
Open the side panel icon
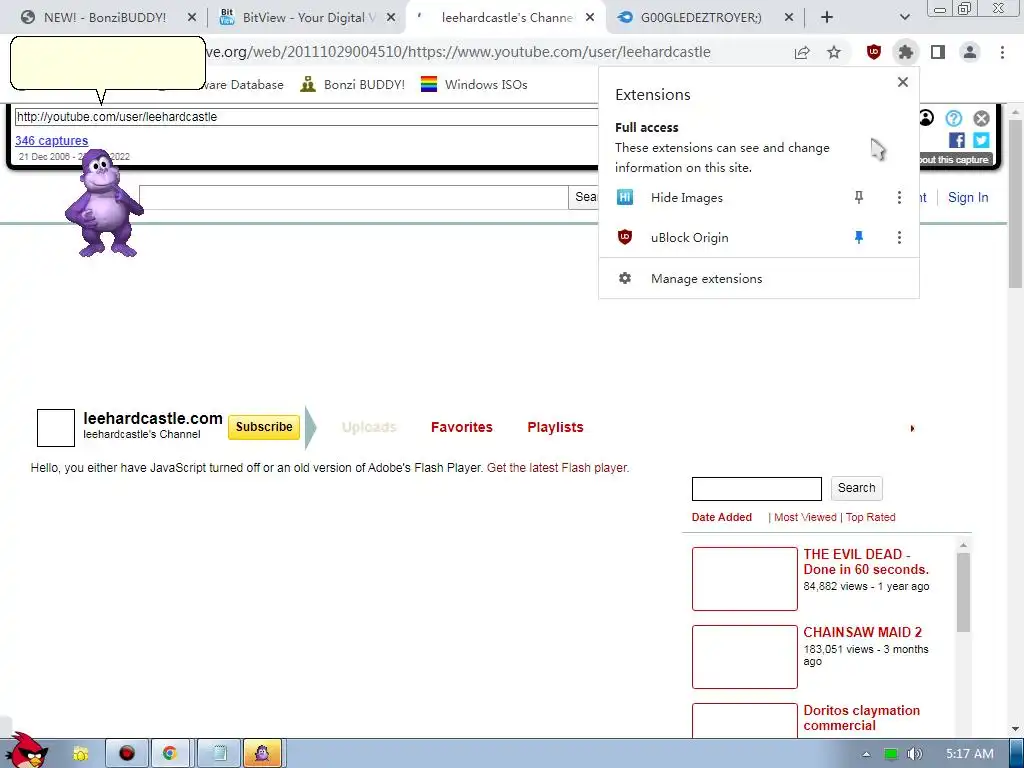coord(938,52)
